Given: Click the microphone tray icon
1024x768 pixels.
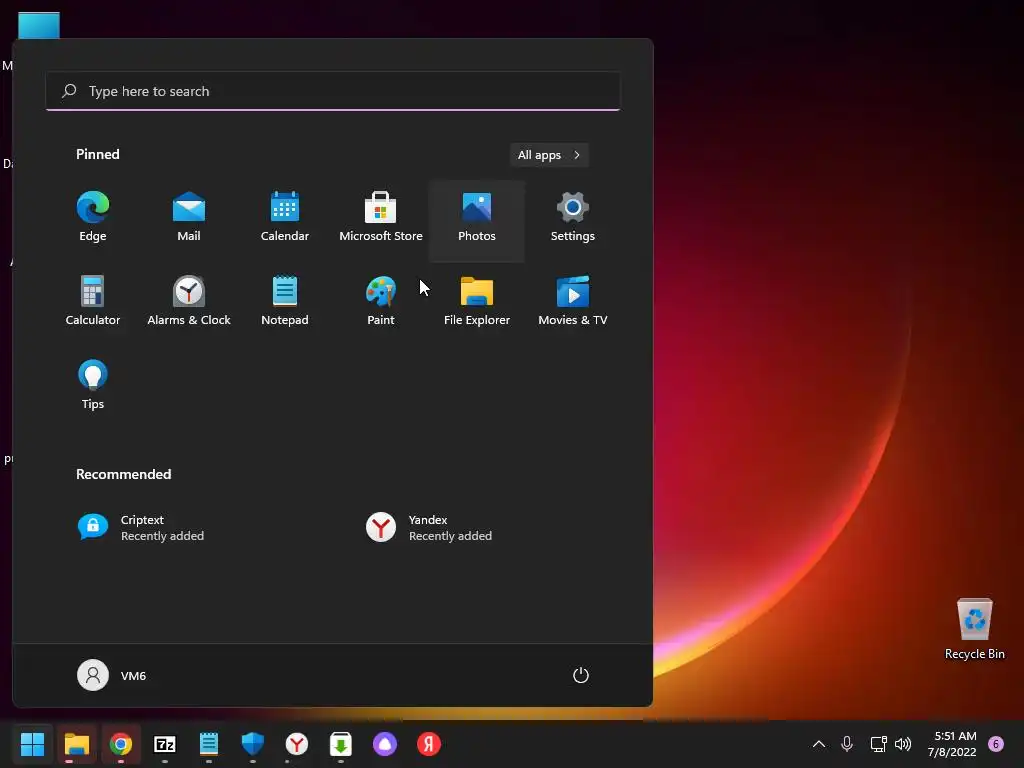Looking at the screenshot, I should pyautogui.click(x=847, y=744).
